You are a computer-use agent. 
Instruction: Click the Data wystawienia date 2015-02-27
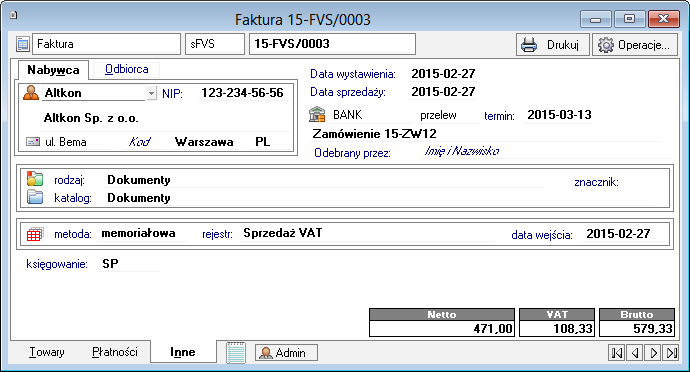pos(443,74)
